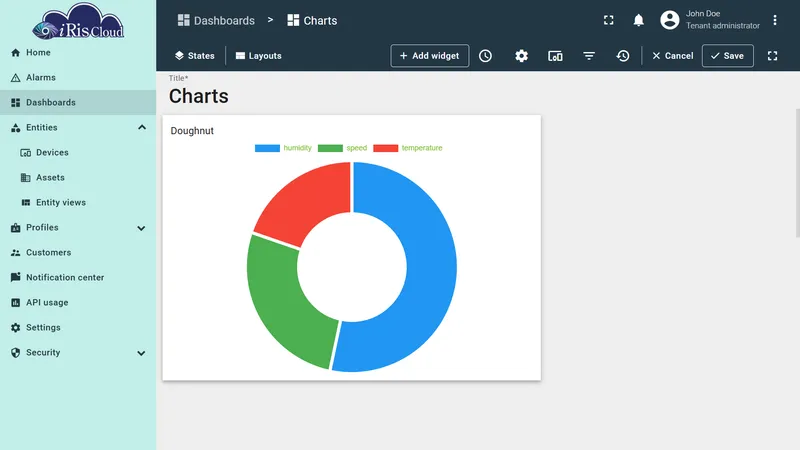This screenshot has height=450, width=800.
Task: Open notifications bell
Action: [638, 20]
